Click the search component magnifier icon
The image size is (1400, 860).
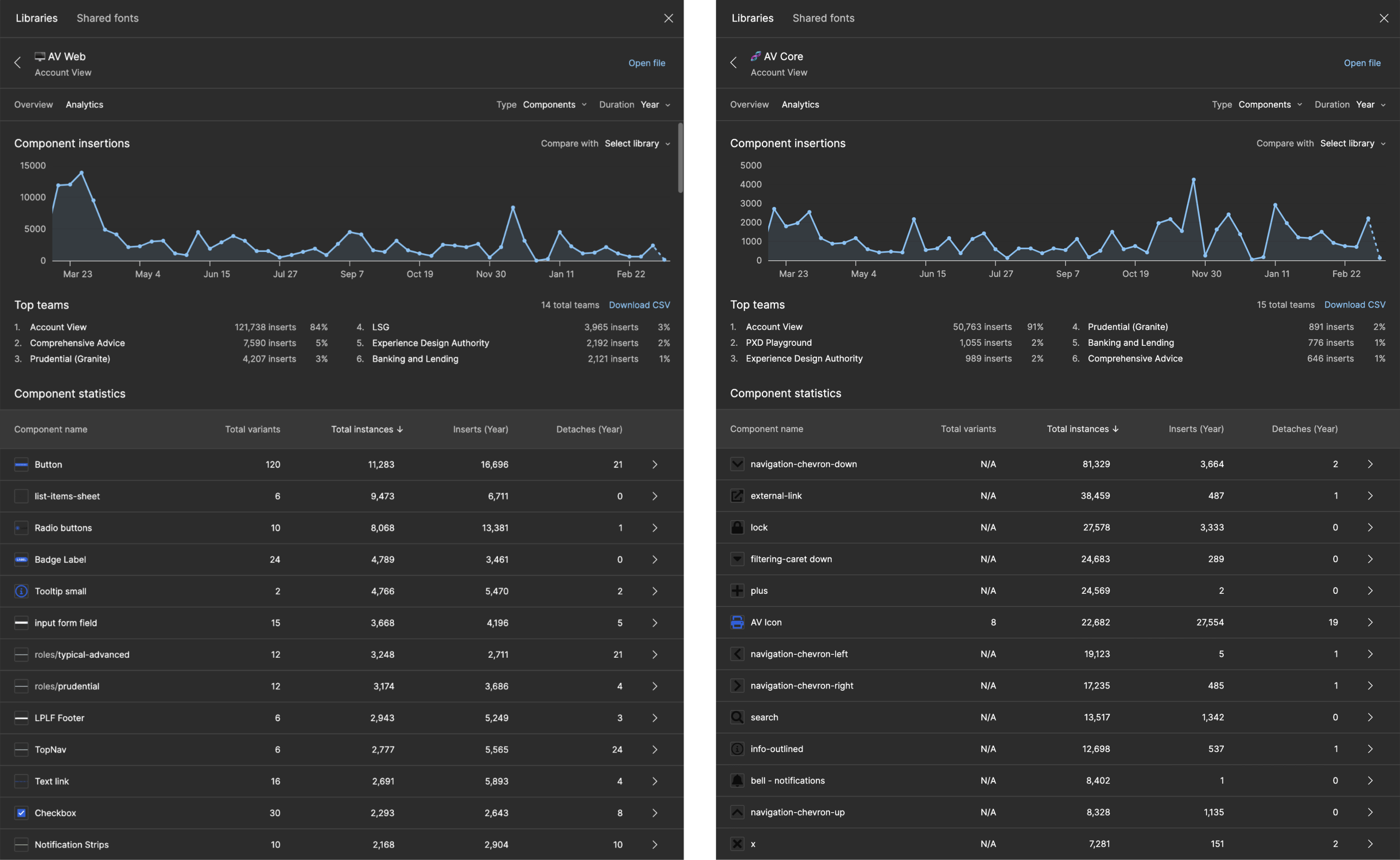[737, 717]
